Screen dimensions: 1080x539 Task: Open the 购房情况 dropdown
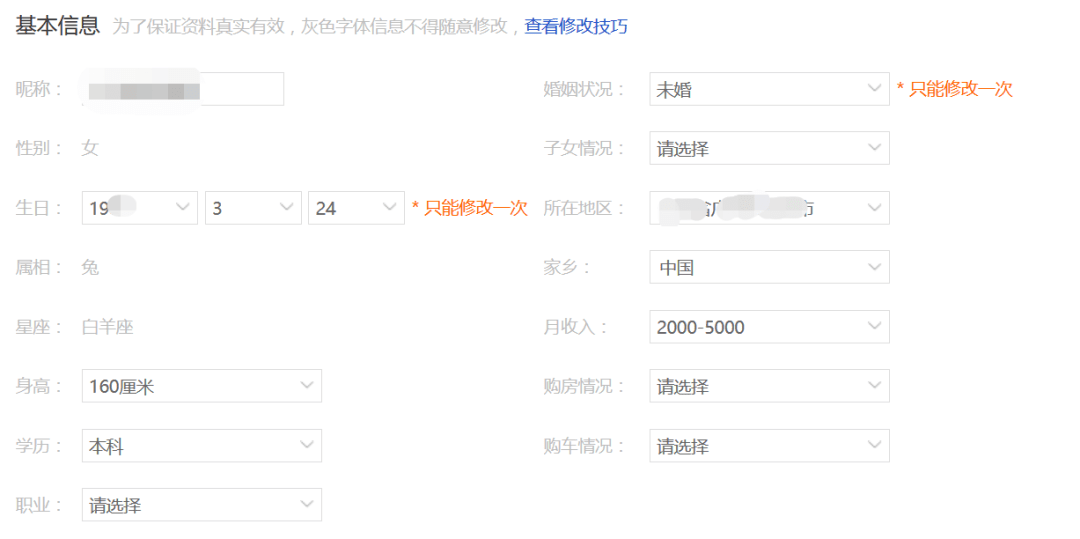769,386
